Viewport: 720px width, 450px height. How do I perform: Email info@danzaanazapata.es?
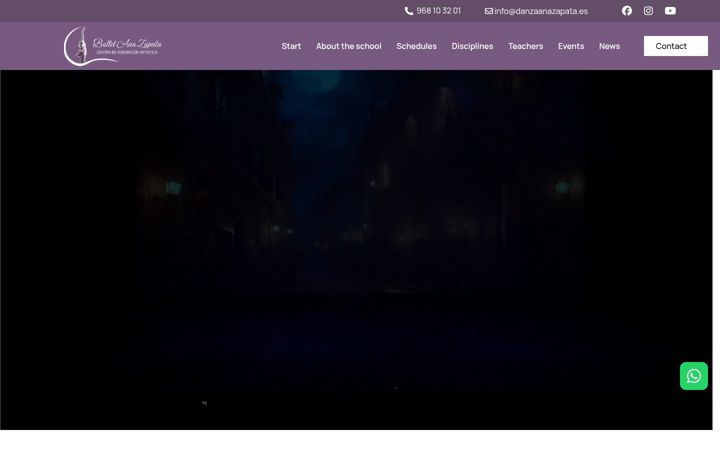tap(541, 11)
